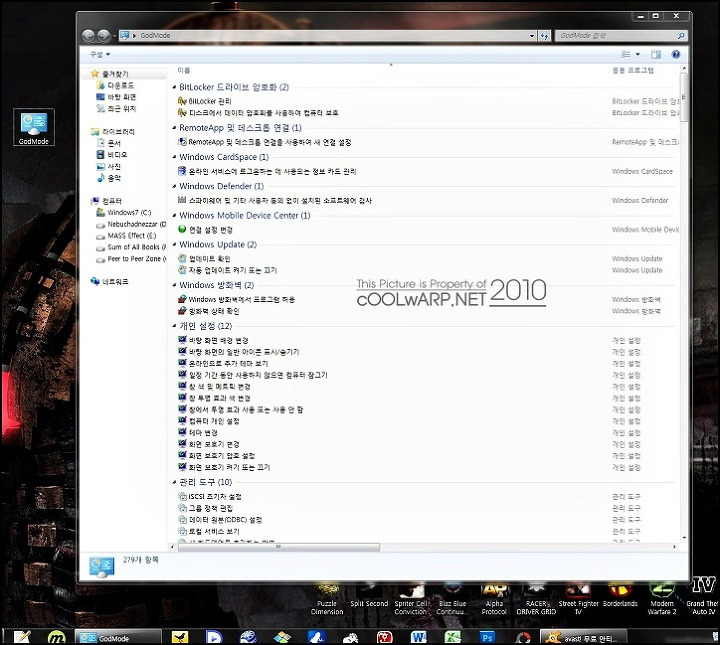The image size is (720, 645).
Task: Collapse the Windows Update group
Action: pos(174,245)
